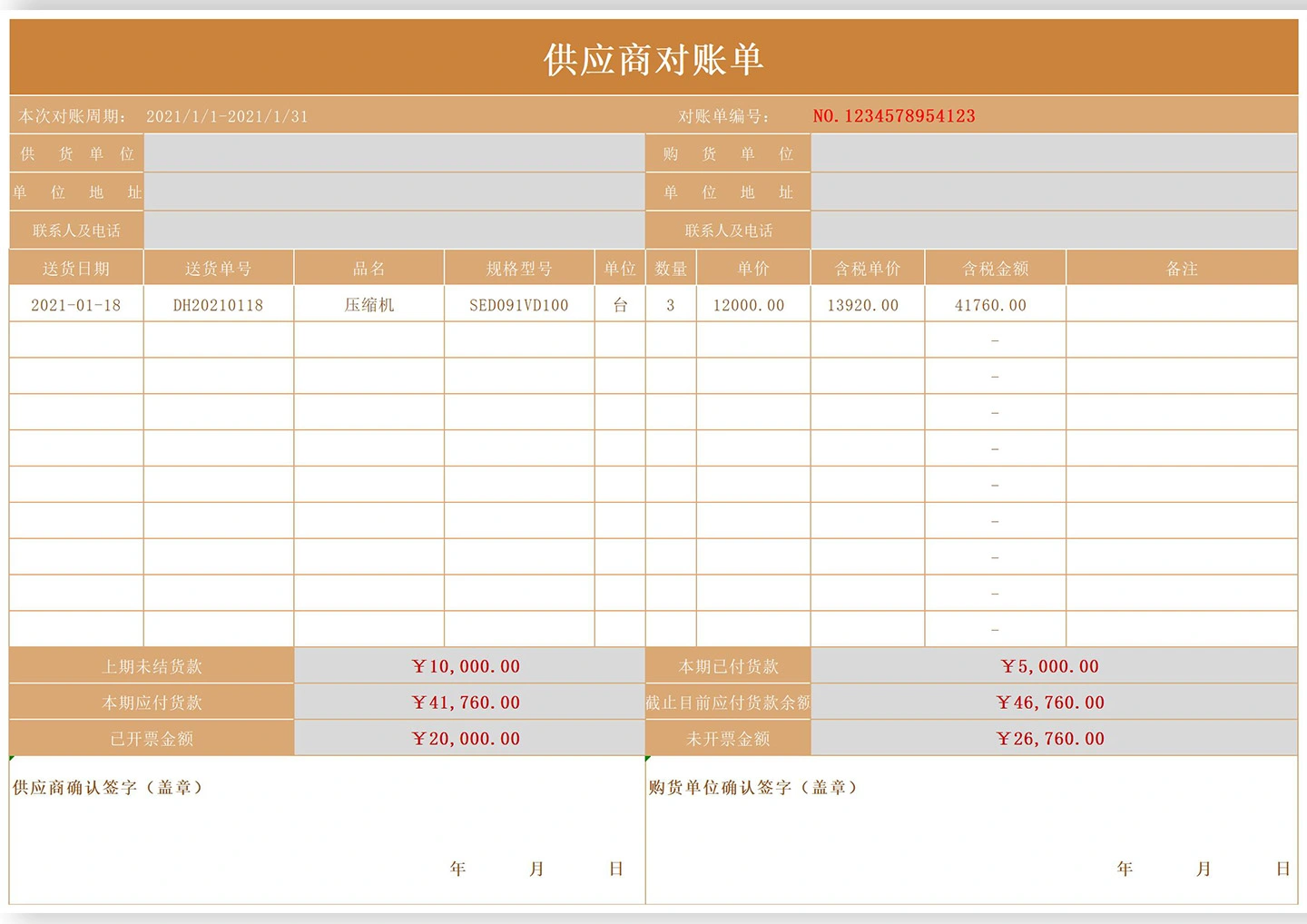Click the empty 供货单位 input field
Image resolution: width=1307 pixels, height=924 pixels.
click(394, 154)
